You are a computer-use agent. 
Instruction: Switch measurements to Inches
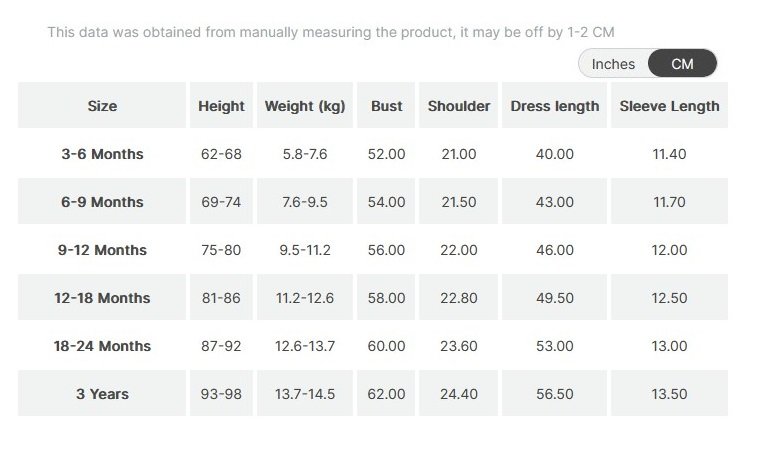613,64
